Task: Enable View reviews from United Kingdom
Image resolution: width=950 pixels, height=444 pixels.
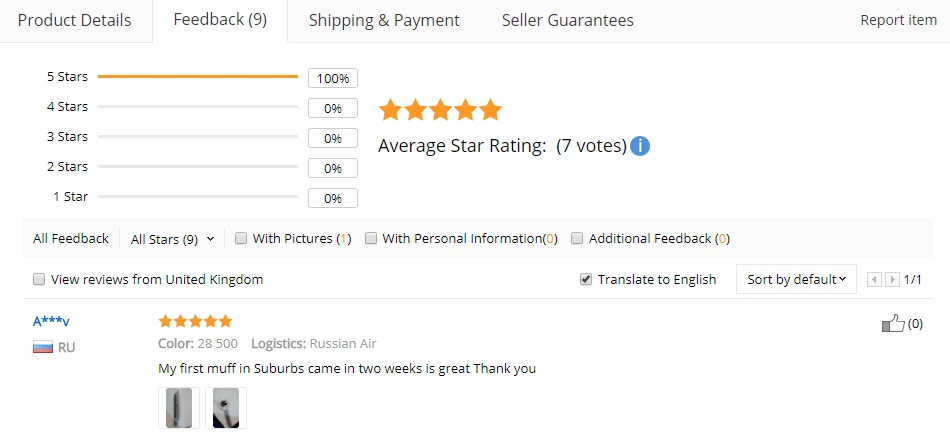Action: 39,279
